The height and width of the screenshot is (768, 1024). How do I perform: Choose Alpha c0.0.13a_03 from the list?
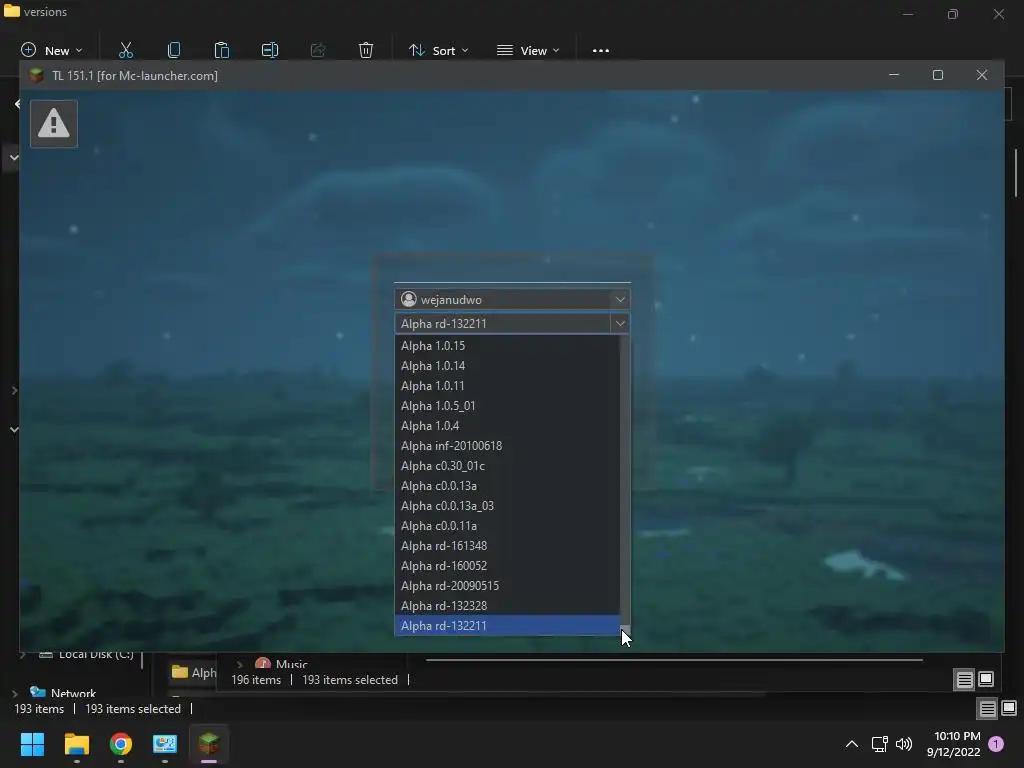(507, 506)
